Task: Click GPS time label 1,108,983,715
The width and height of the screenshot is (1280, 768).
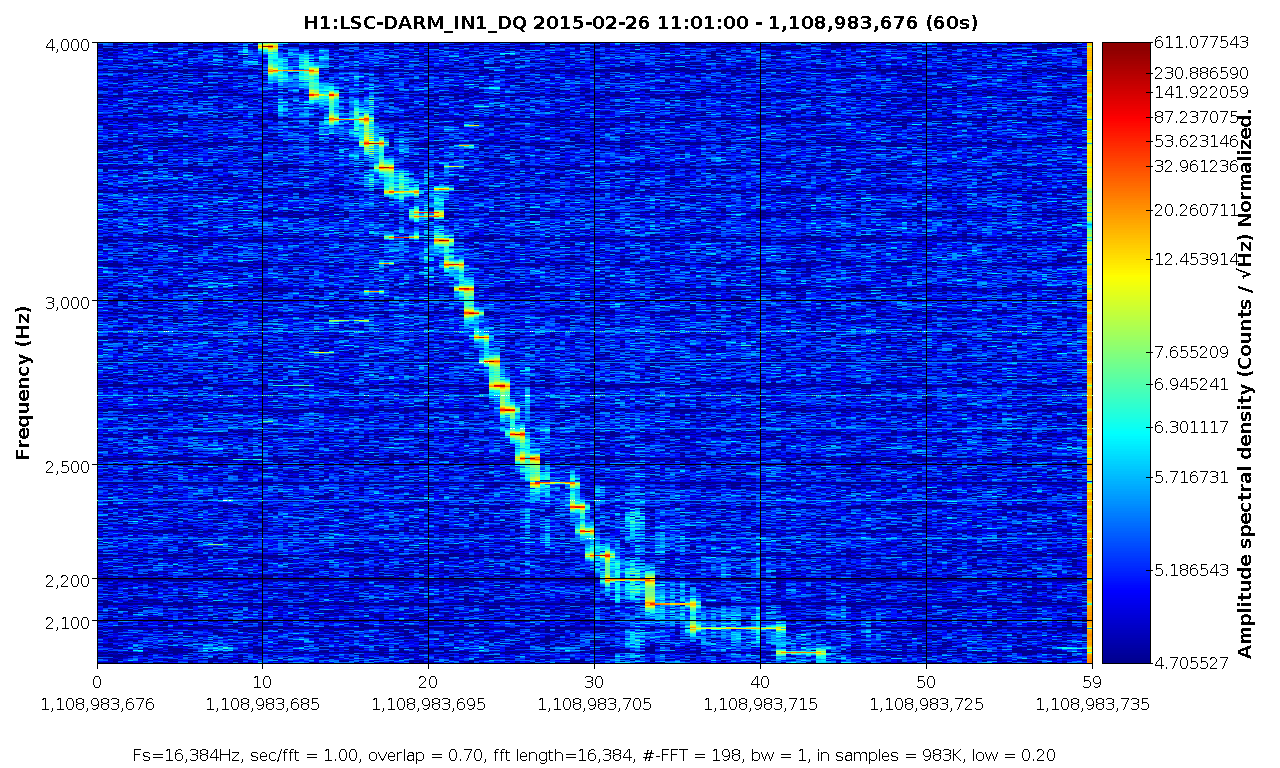Action: click(x=760, y=704)
